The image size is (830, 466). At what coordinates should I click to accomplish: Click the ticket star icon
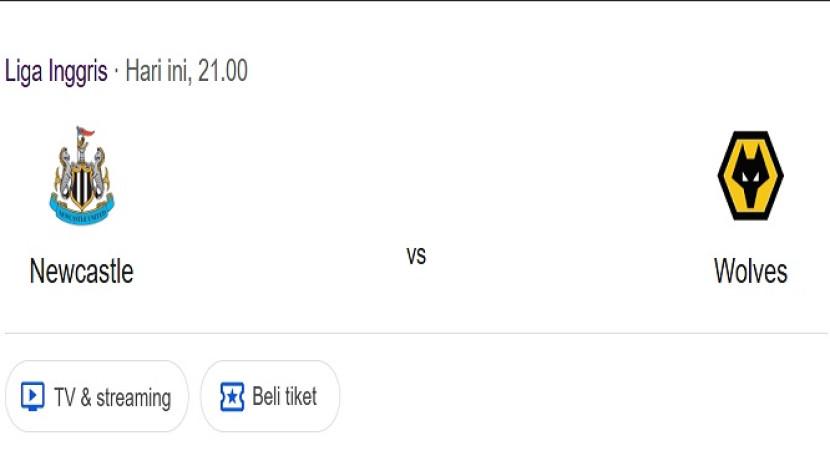pyautogui.click(x=232, y=397)
